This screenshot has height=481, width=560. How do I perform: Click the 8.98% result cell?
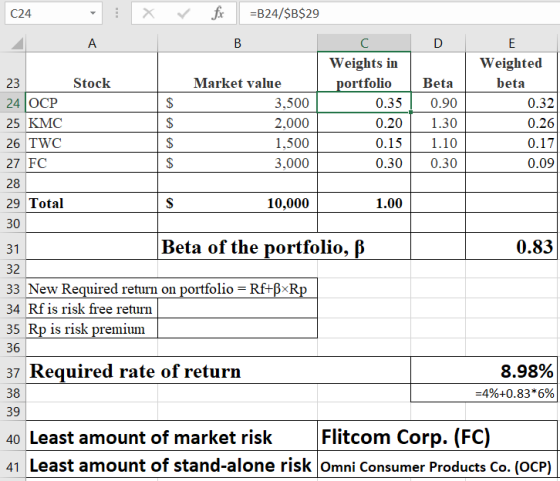(x=484, y=371)
